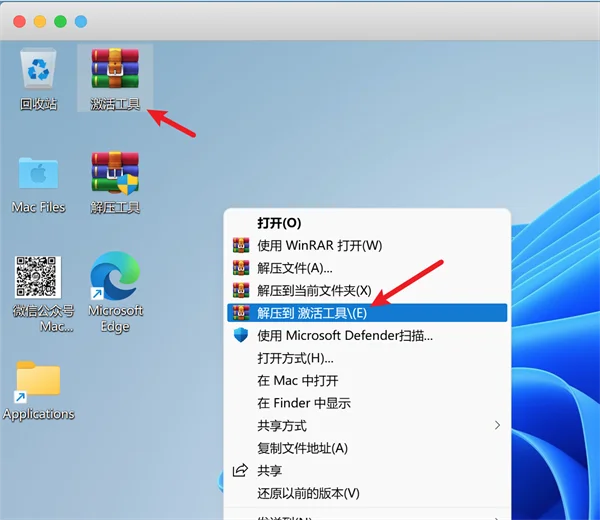Viewport: 600px width, 520px height.
Task: Maximize window with green button
Action: click(60, 21)
